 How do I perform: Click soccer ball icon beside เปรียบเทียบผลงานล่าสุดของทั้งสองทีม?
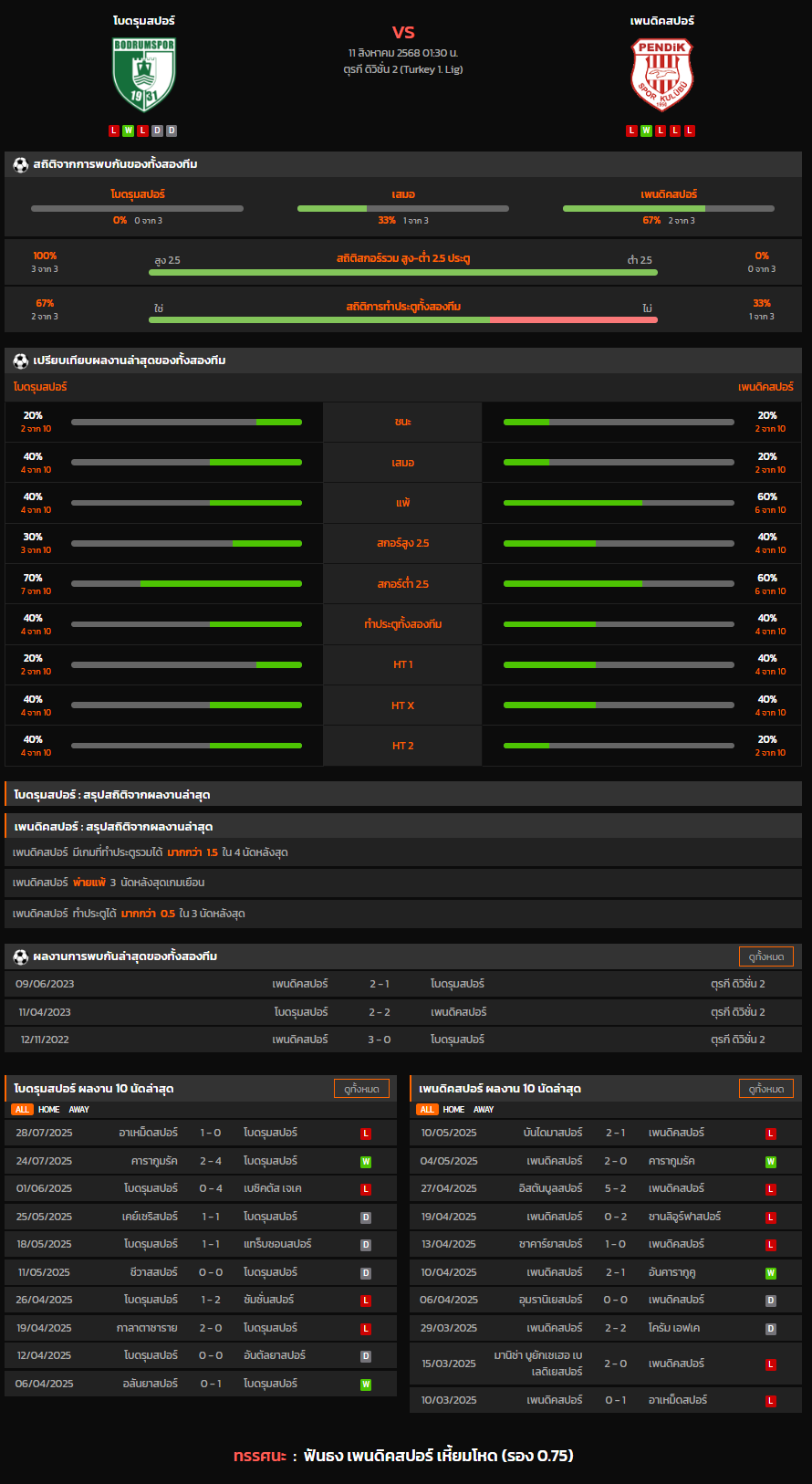(20, 361)
